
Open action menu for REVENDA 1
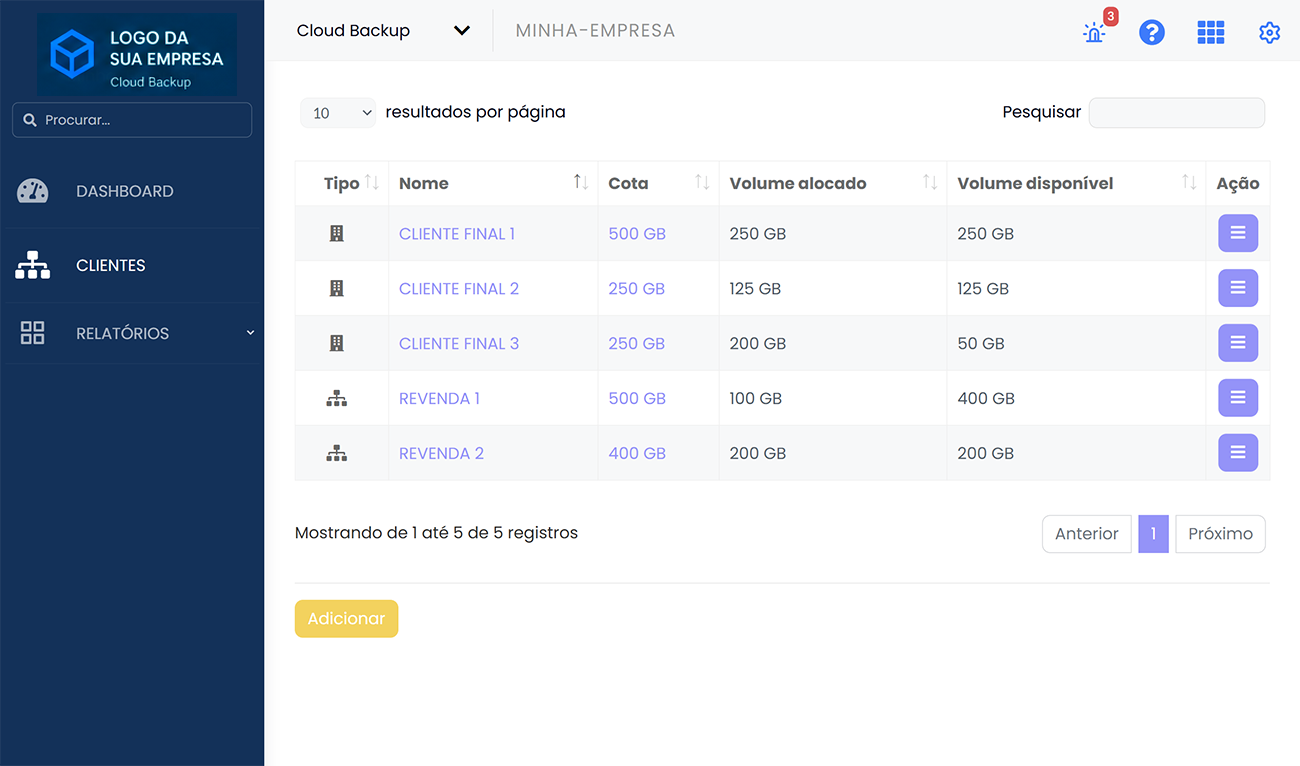1238,398
